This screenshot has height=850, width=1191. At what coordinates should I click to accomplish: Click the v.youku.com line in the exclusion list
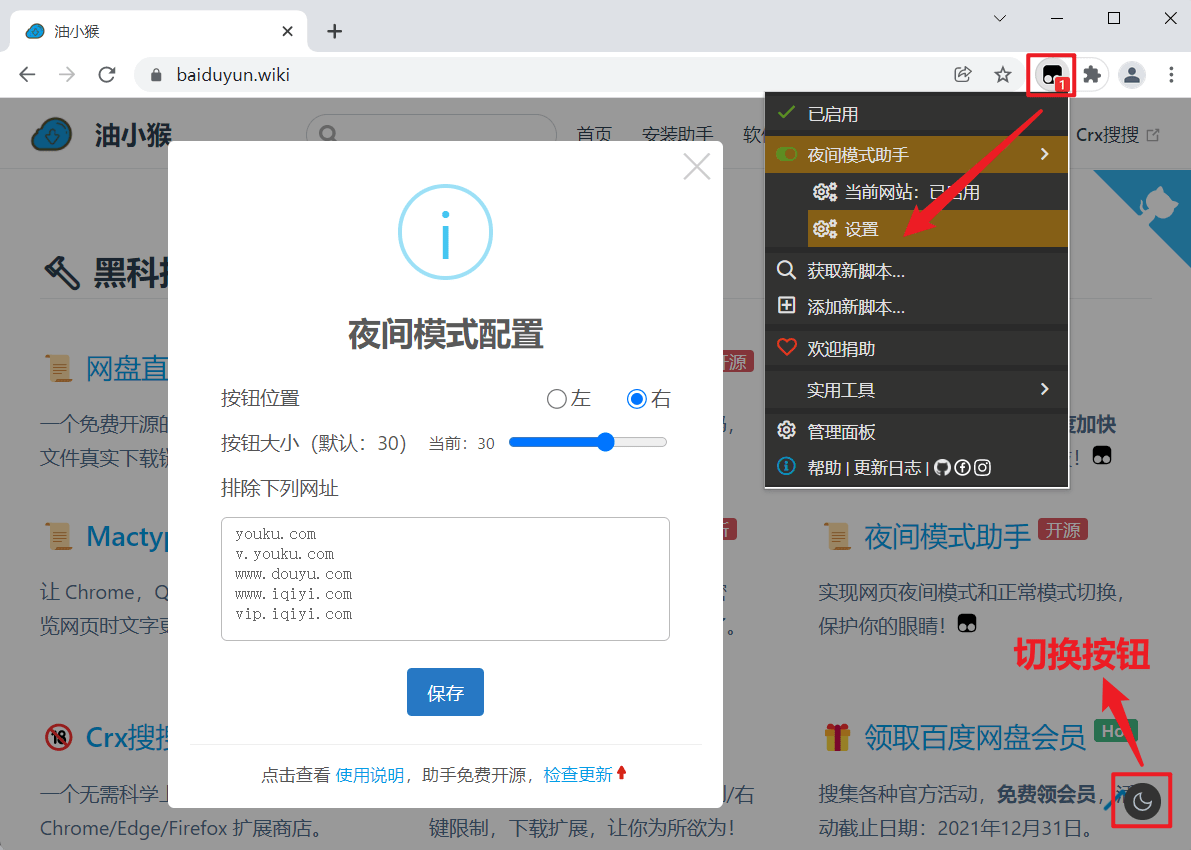285,555
